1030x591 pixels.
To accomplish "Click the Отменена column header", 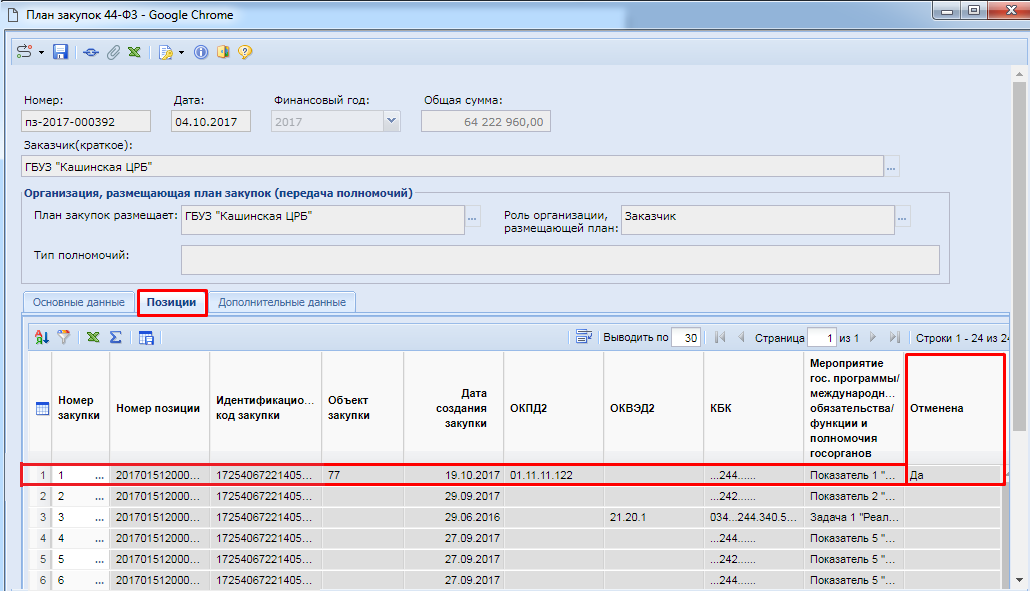I will (952, 408).
